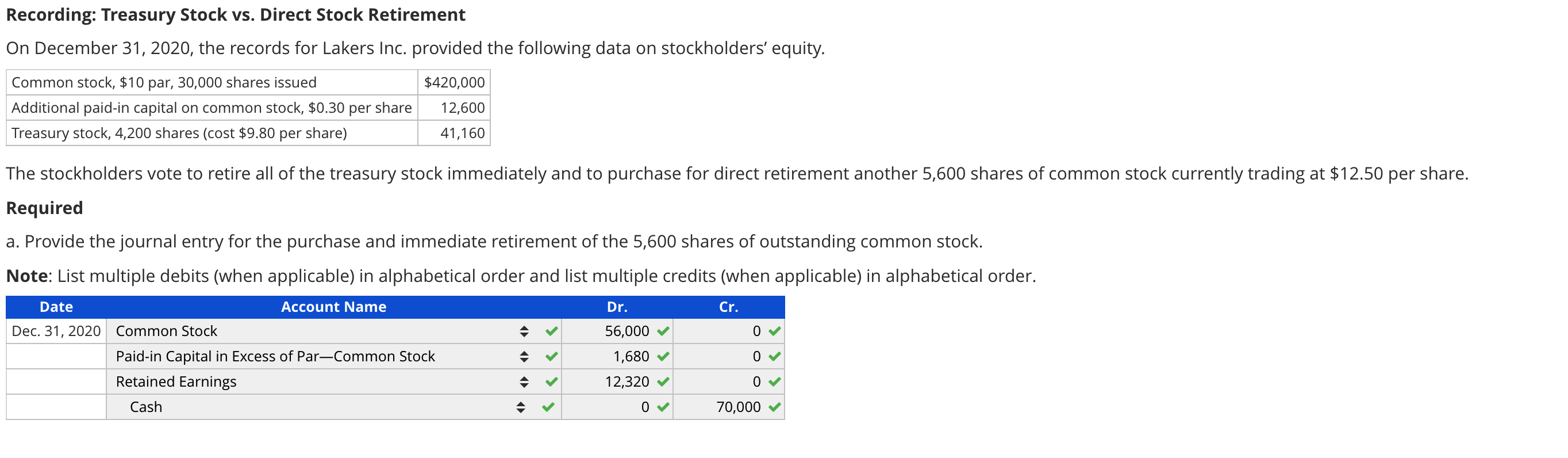The width and height of the screenshot is (1568, 458).
Task: Click the checkmark beside the 1,680 debit amount
Action: [x=662, y=356]
